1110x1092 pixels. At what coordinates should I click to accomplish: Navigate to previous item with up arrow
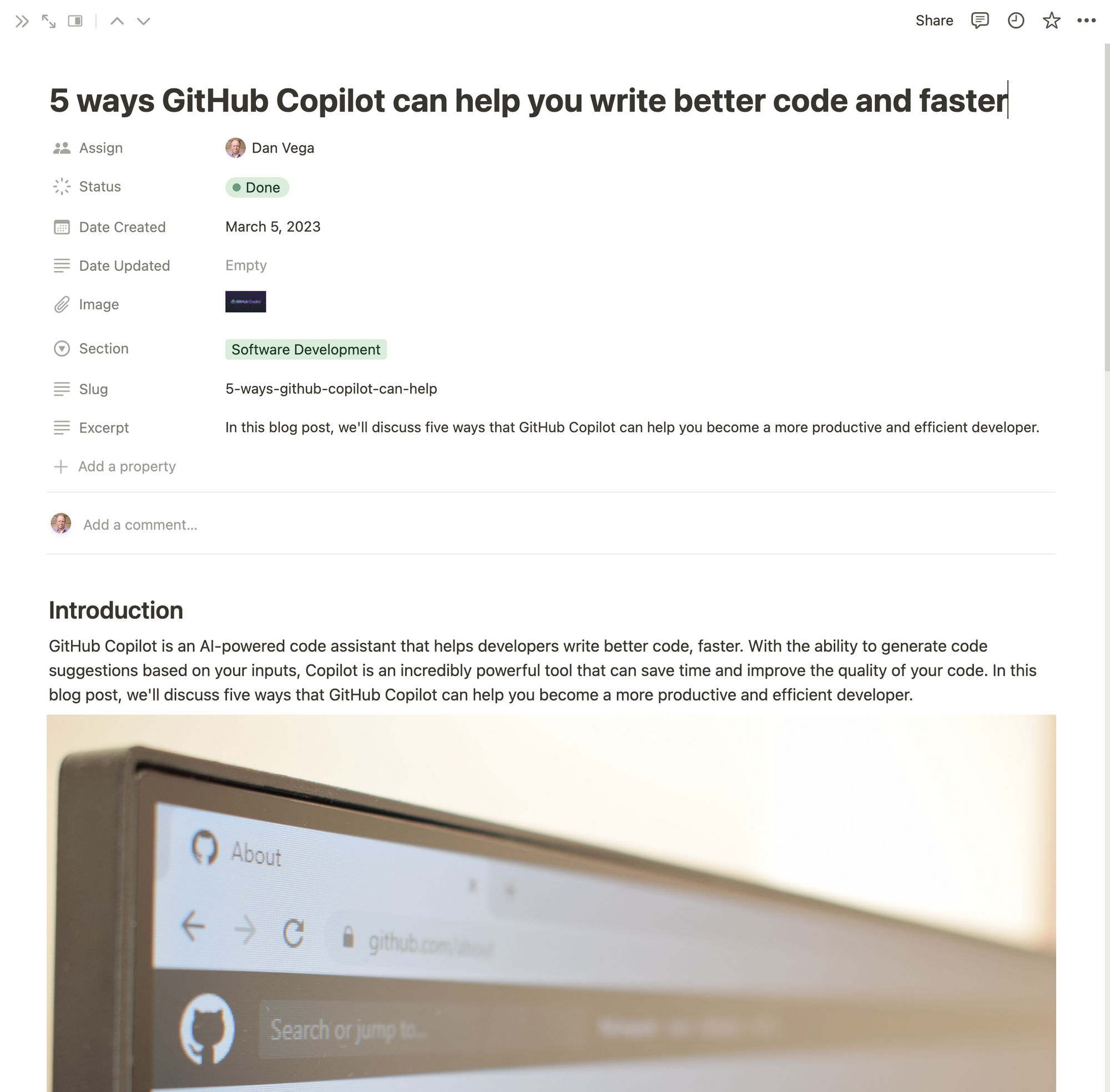pyautogui.click(x=115, y=20)
